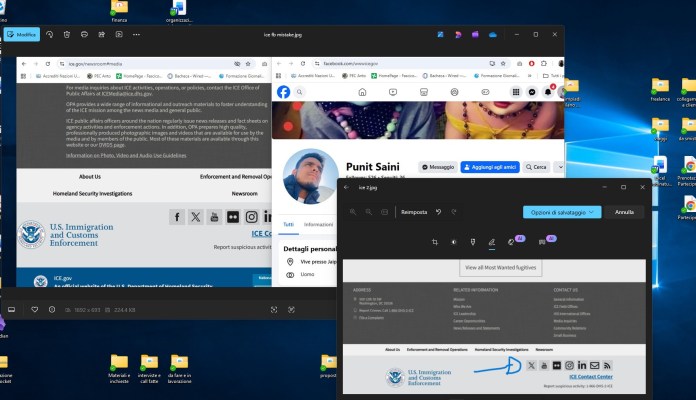Click the Reimposta button
This screenshot has height=400, width=696.
tap(414, 212)
